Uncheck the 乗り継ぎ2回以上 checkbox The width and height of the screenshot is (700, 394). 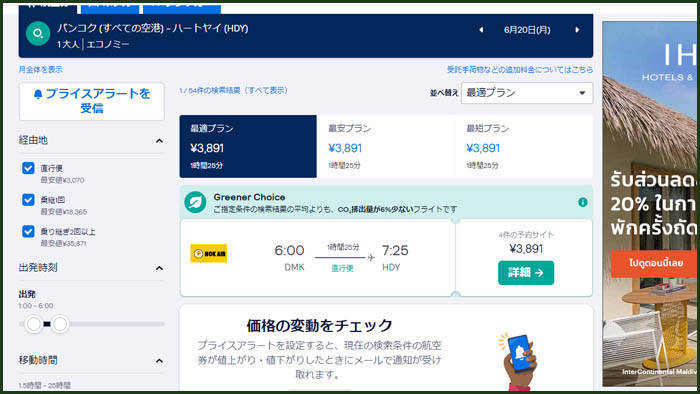tap(28, 232)
